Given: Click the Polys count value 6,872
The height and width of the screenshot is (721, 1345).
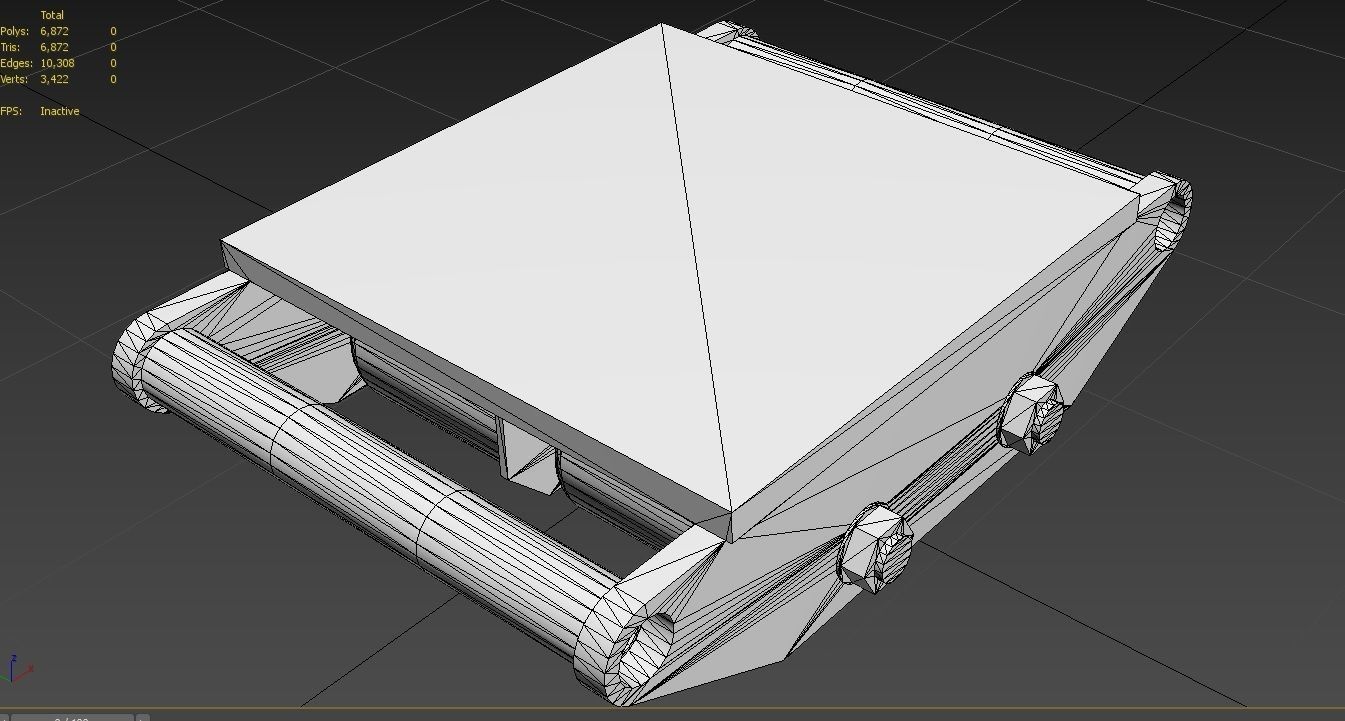Looking at the screenshot, I should [x=54, y=31].
